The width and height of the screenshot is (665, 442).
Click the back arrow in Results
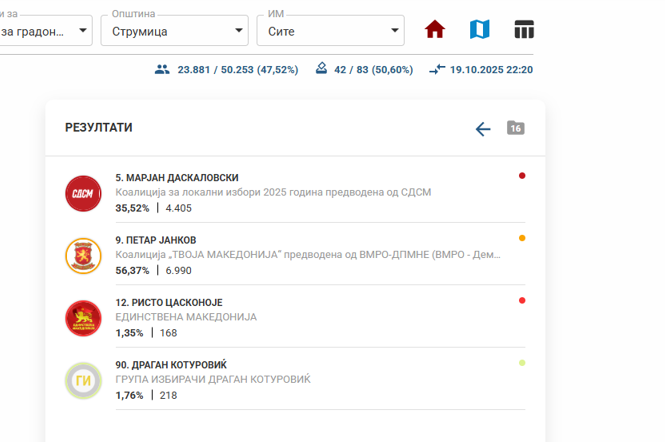coord(483,129)
